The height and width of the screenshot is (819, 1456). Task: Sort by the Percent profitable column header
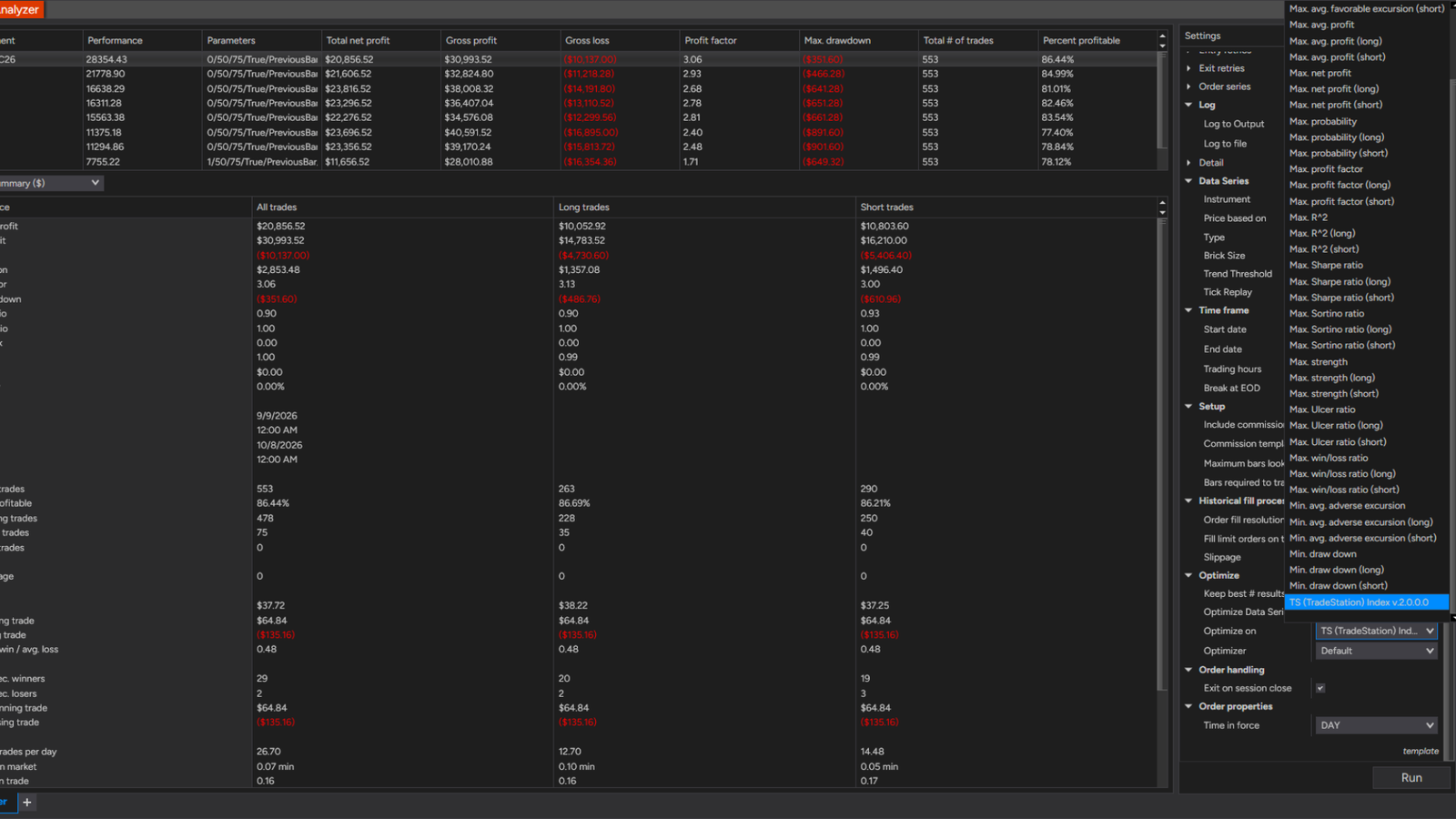(1097, 41)
